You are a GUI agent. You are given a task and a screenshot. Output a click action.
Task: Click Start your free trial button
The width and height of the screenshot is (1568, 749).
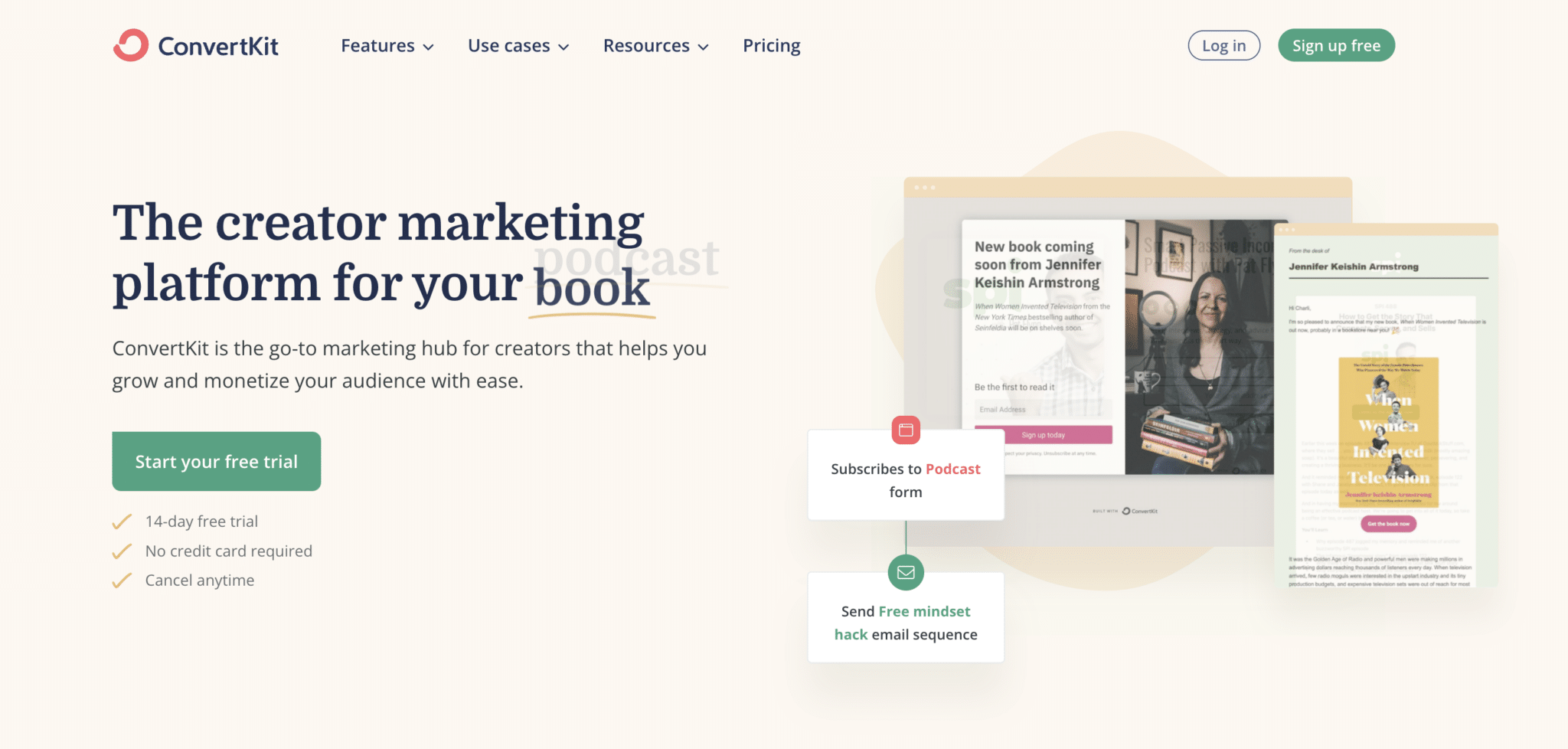point(217,461)
